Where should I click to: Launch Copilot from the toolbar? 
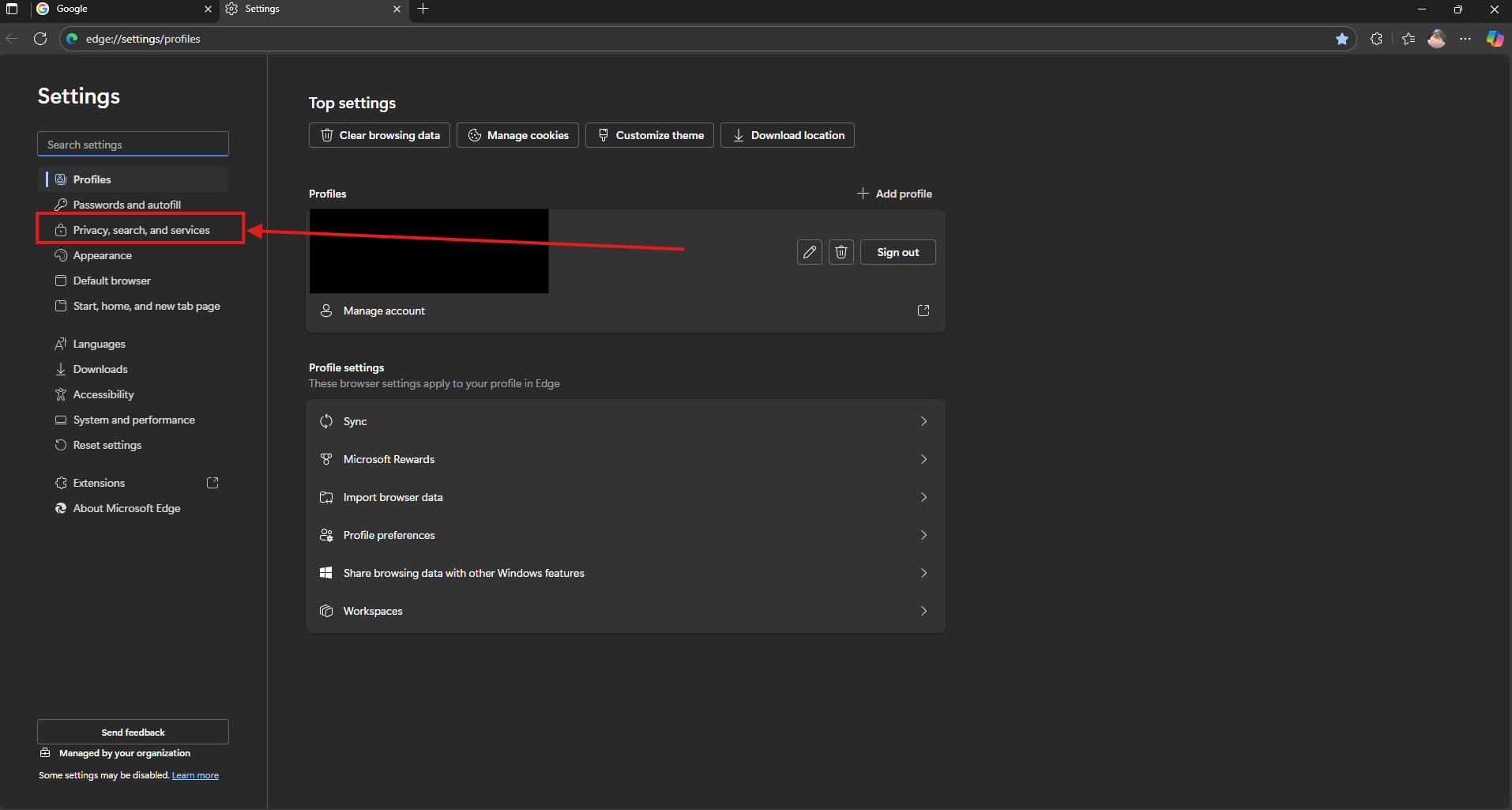(1495, 39)
